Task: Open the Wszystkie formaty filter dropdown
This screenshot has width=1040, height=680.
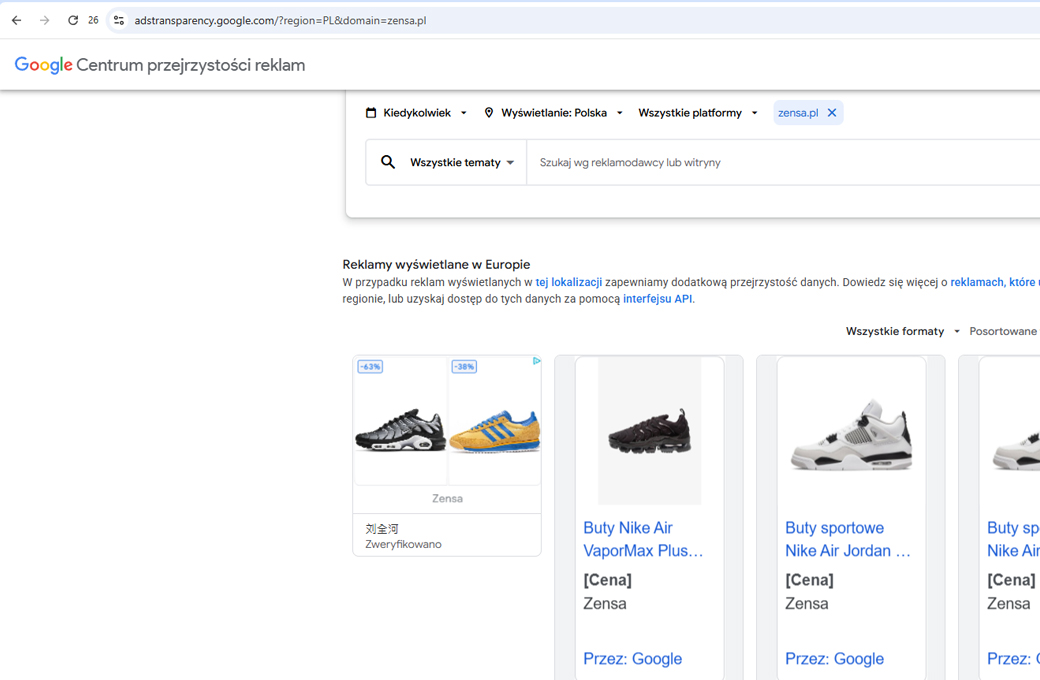Action: point(903,331)
